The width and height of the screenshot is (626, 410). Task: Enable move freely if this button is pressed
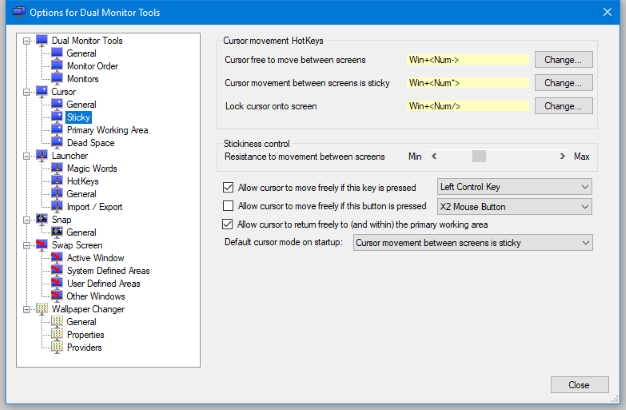pos(228,206)
